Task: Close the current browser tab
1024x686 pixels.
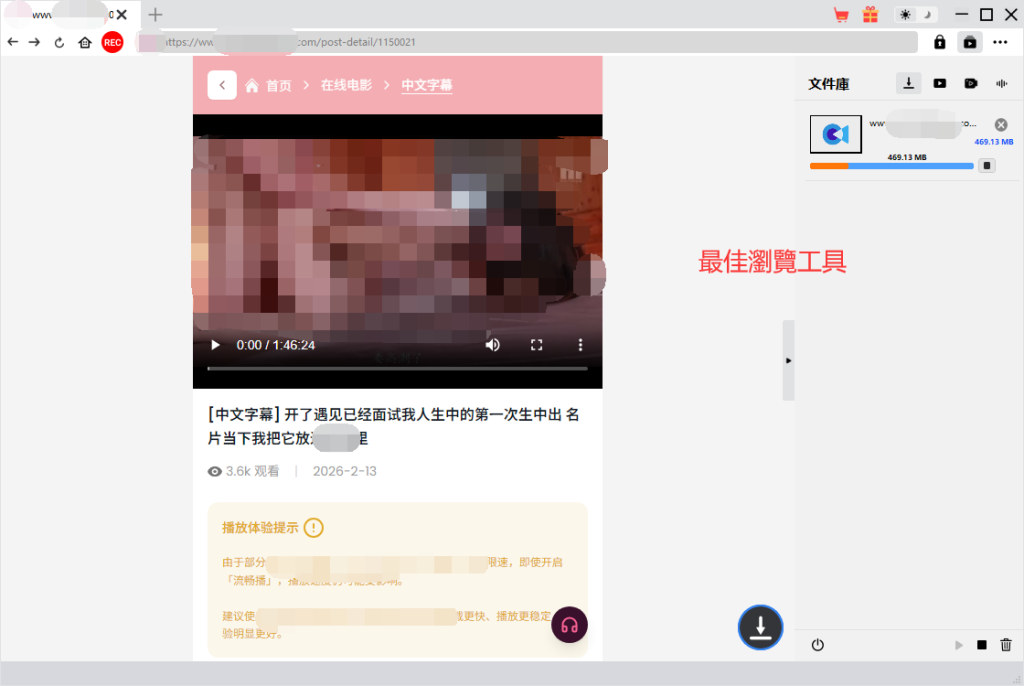Action: pos(121,14)
